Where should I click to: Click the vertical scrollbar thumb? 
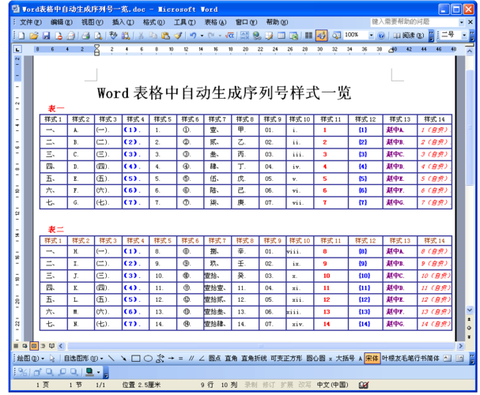[470, 128]
